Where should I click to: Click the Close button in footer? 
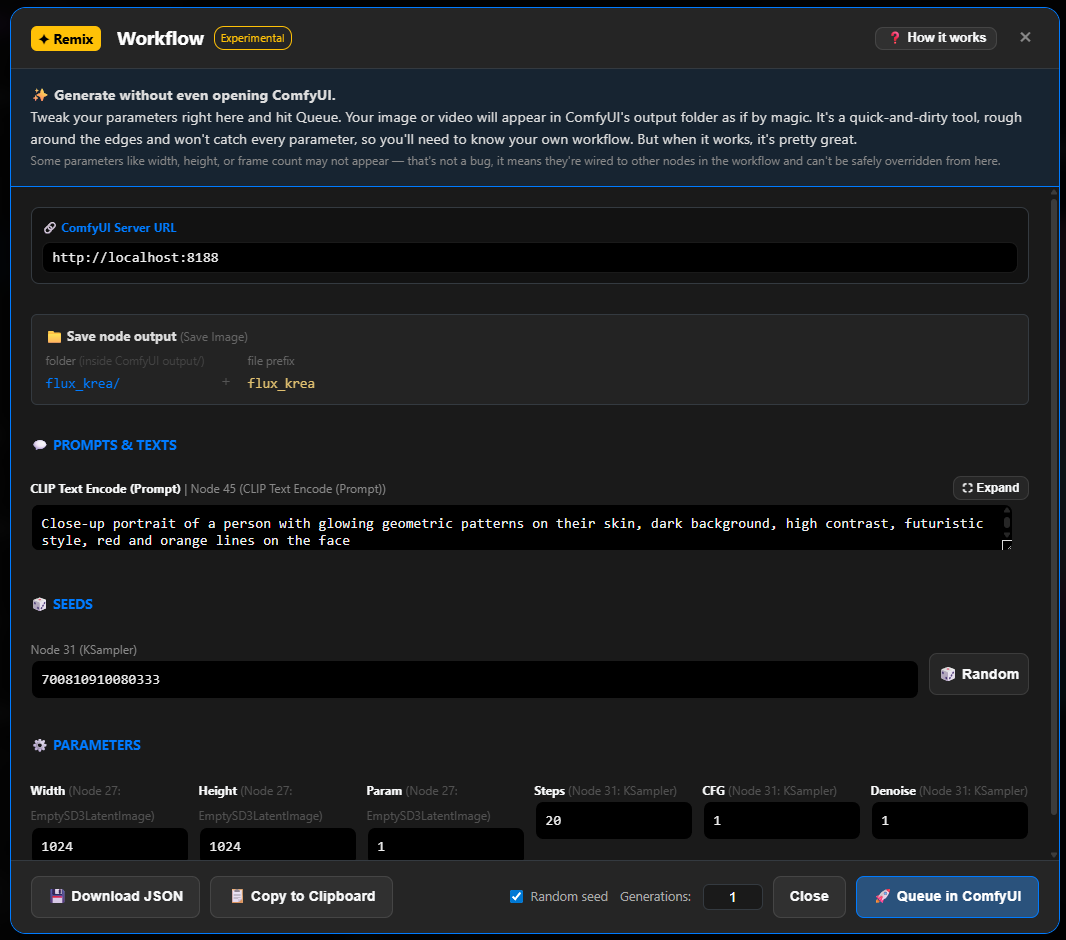coord(809,897)
